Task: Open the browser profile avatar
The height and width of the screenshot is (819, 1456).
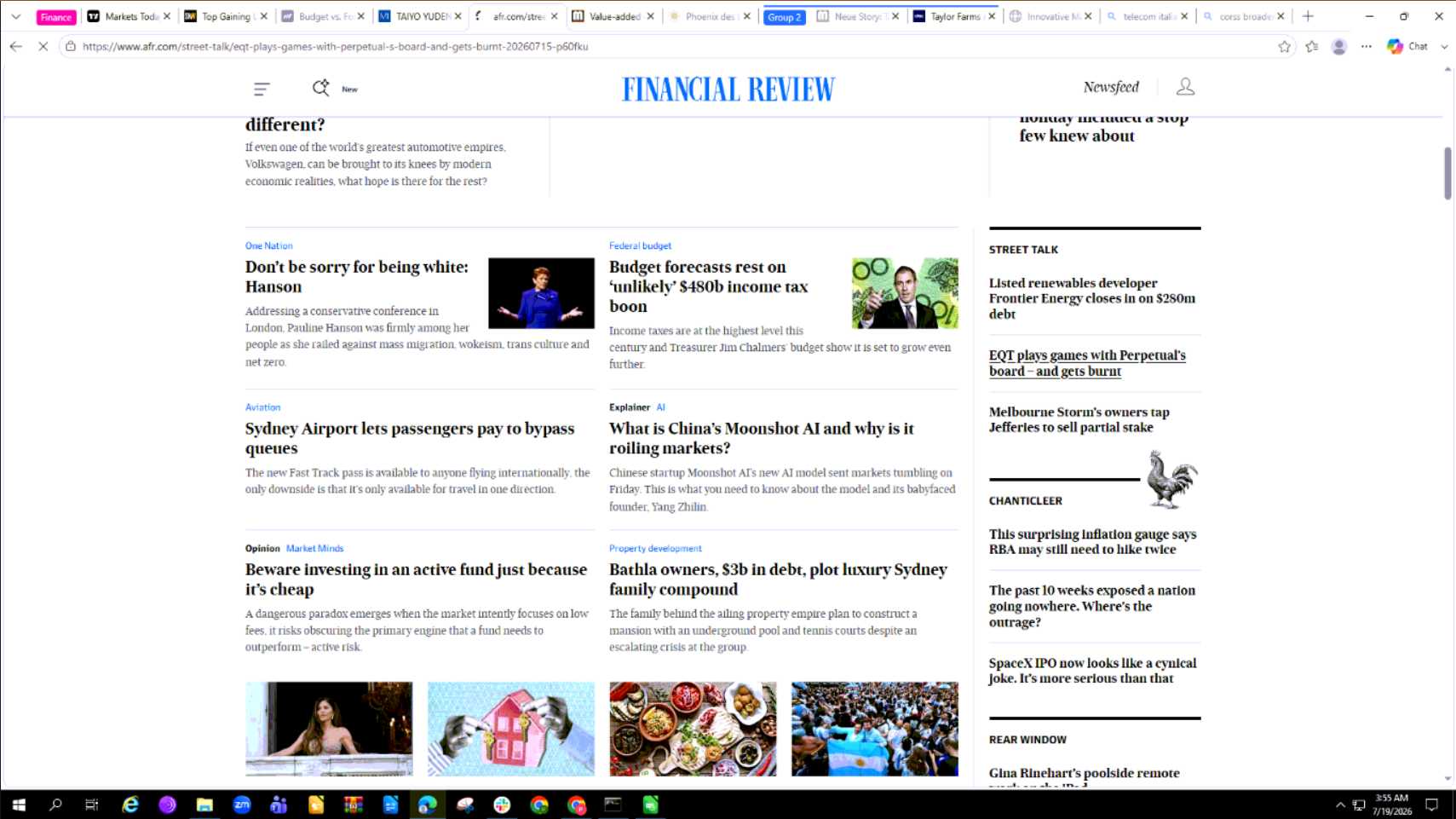Action: (1339, 46)
